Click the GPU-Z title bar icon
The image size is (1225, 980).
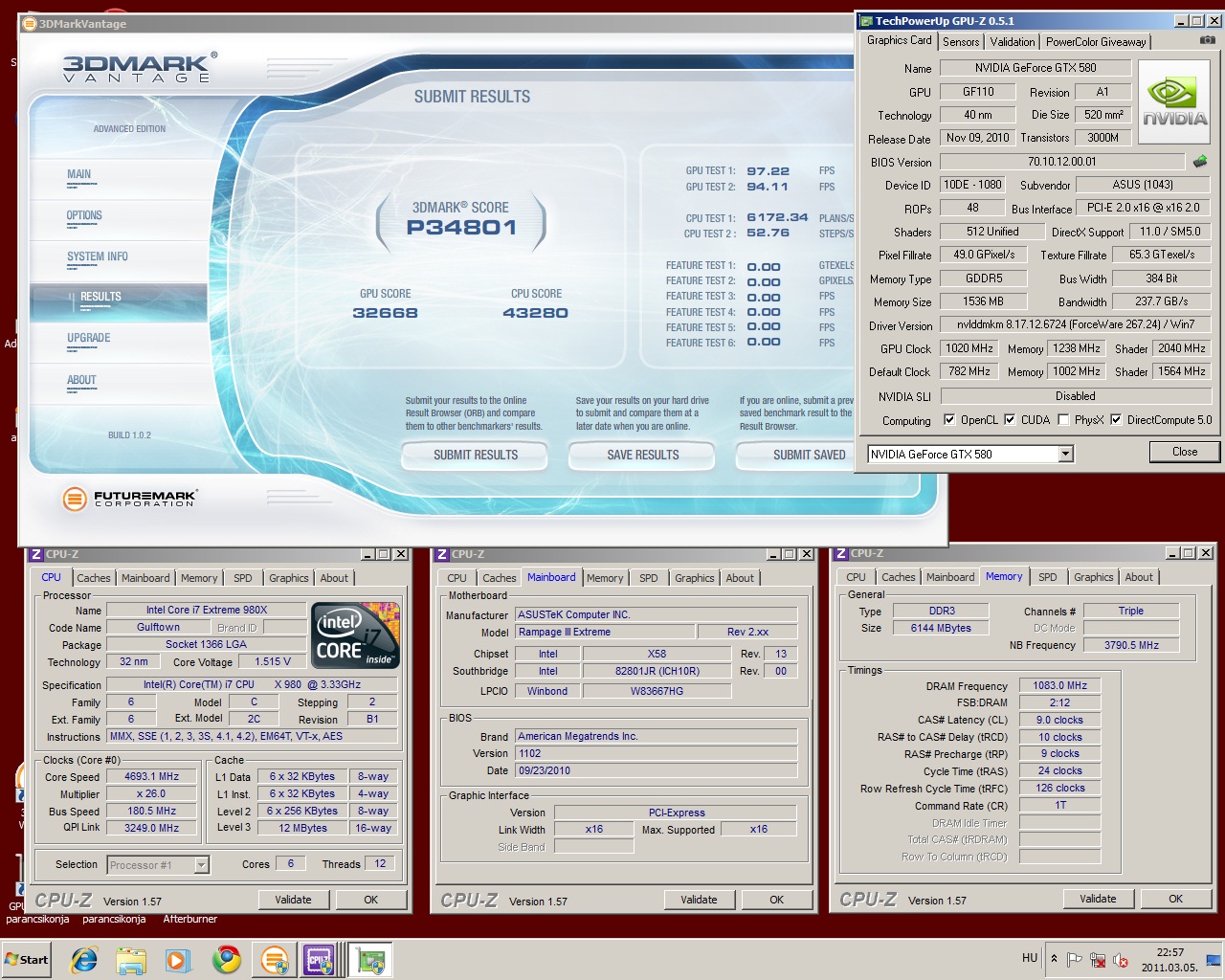point(866,20)
